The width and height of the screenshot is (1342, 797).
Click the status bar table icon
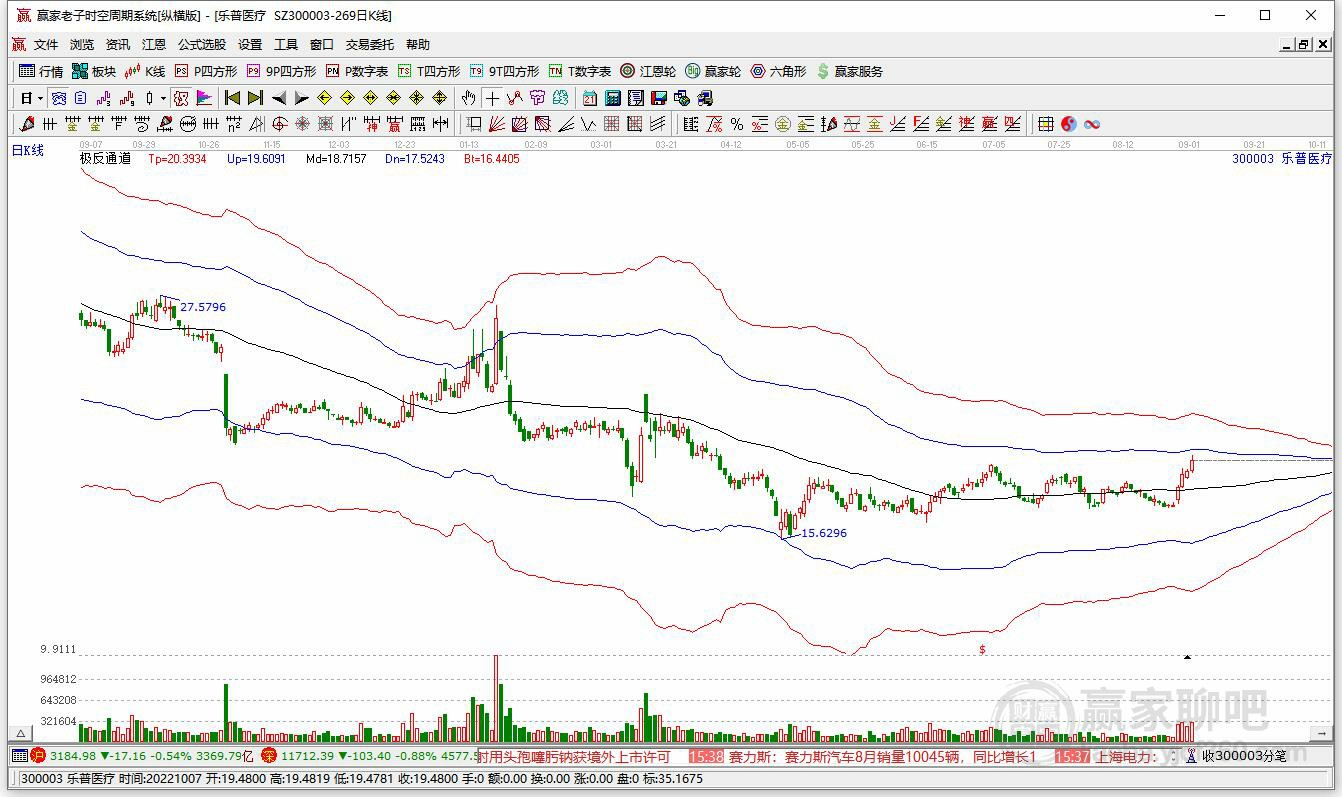tap(20, 757)
